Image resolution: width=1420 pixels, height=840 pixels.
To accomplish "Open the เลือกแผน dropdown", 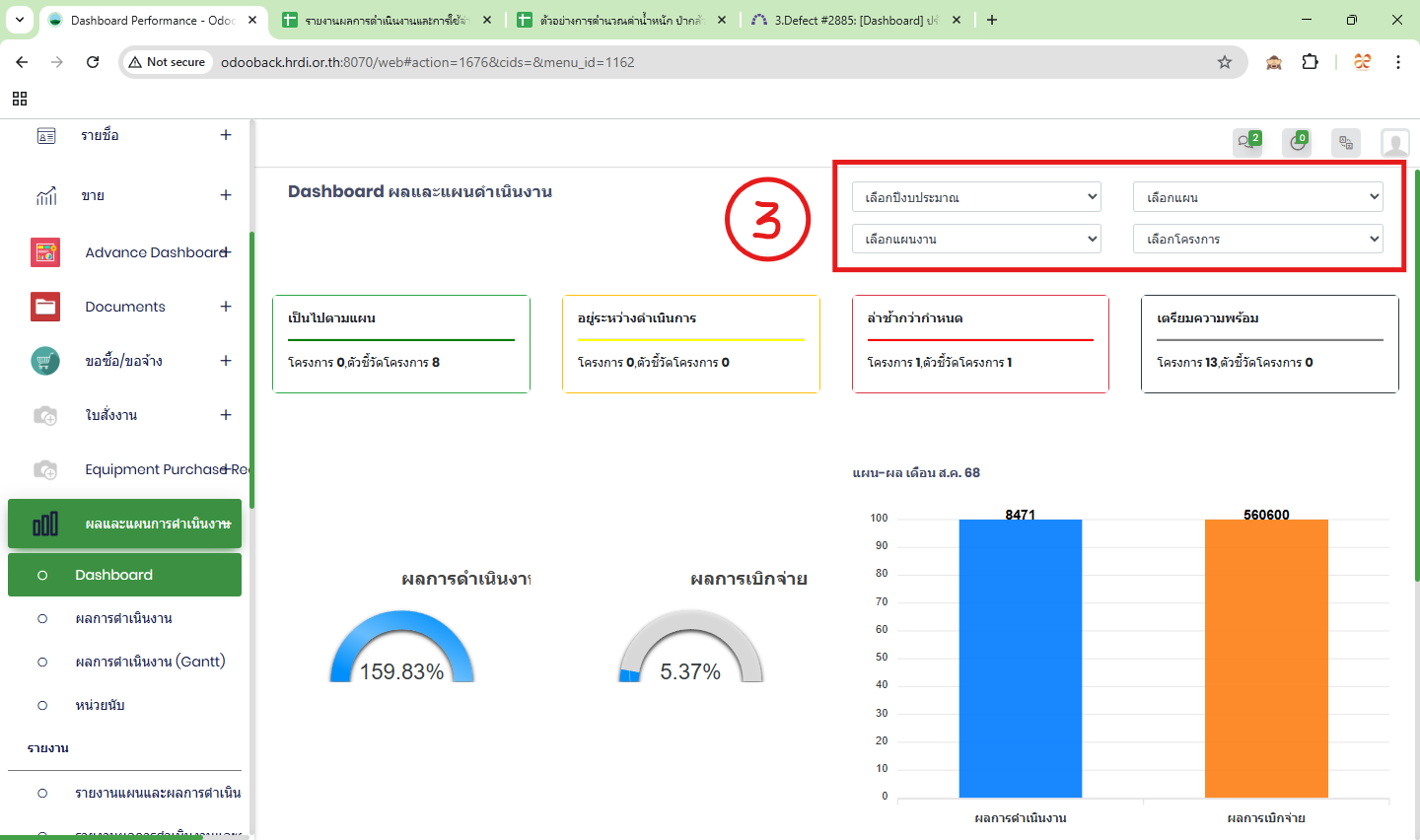I will click(1257, 197).
